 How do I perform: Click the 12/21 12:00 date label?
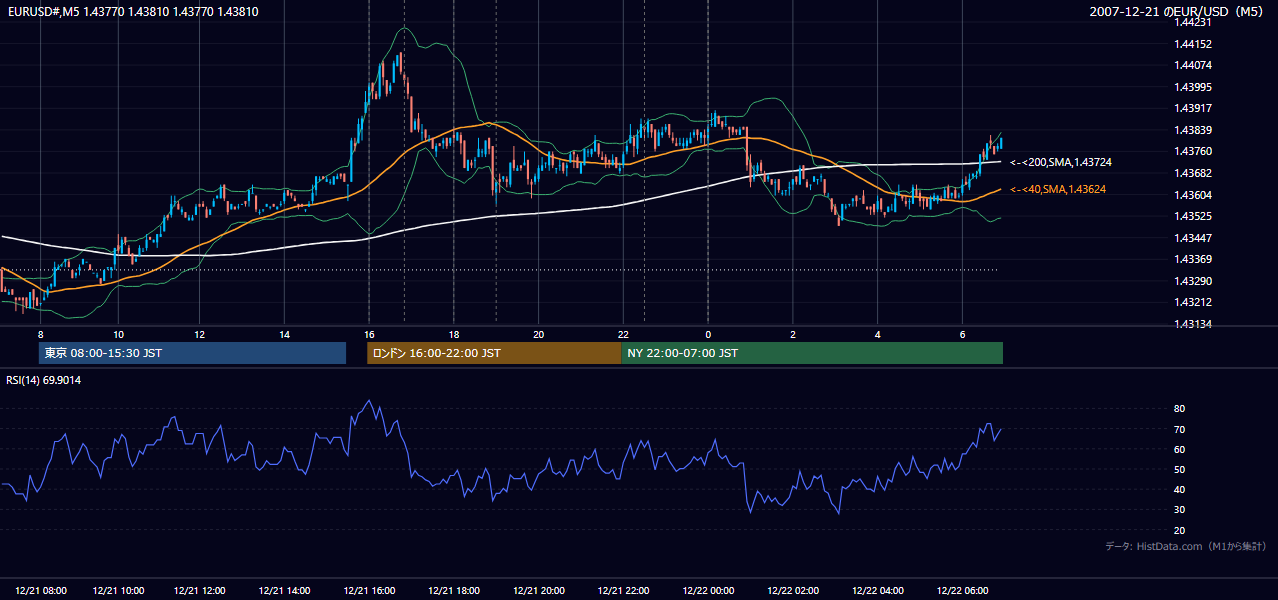[199, 590]
